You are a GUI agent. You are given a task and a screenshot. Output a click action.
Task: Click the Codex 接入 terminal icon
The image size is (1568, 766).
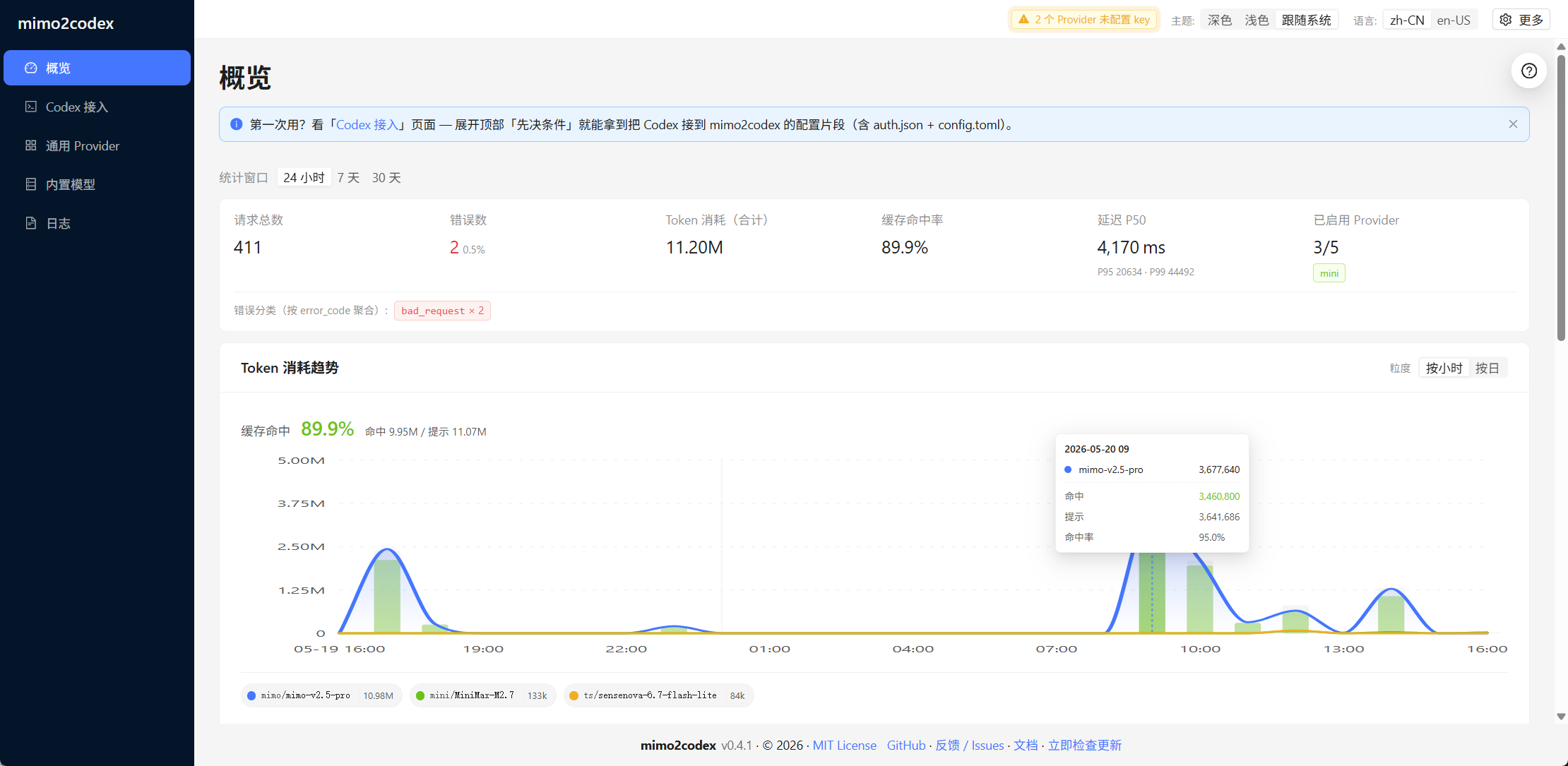(x=31, y=107)
